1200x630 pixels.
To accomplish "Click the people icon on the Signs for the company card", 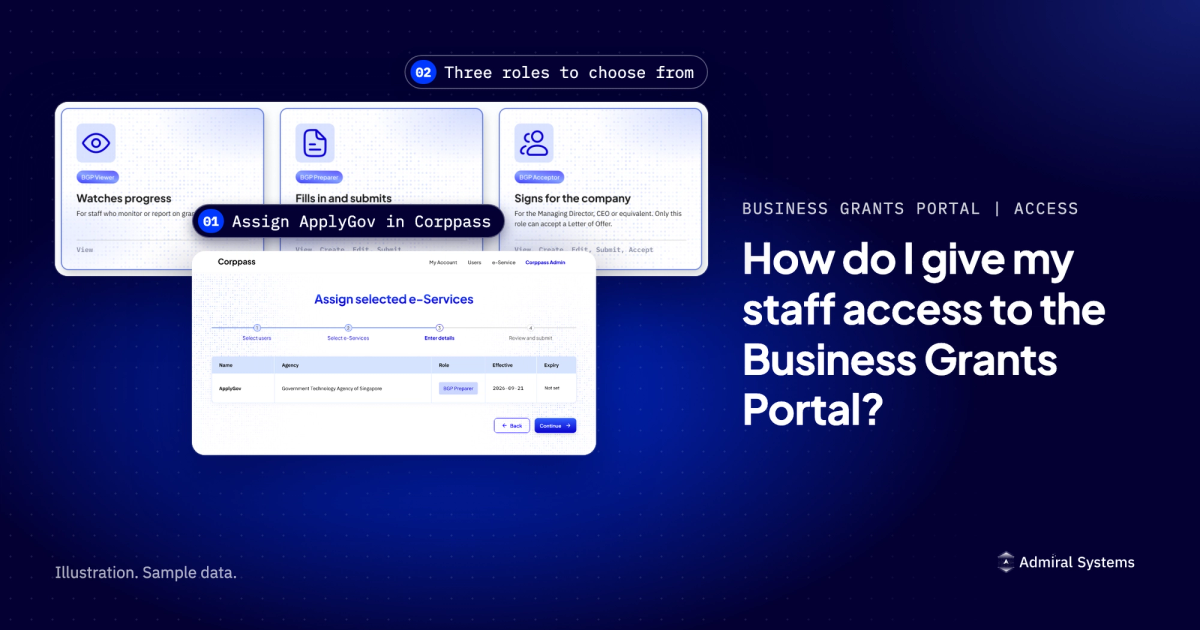I will [x=534, y=143].
